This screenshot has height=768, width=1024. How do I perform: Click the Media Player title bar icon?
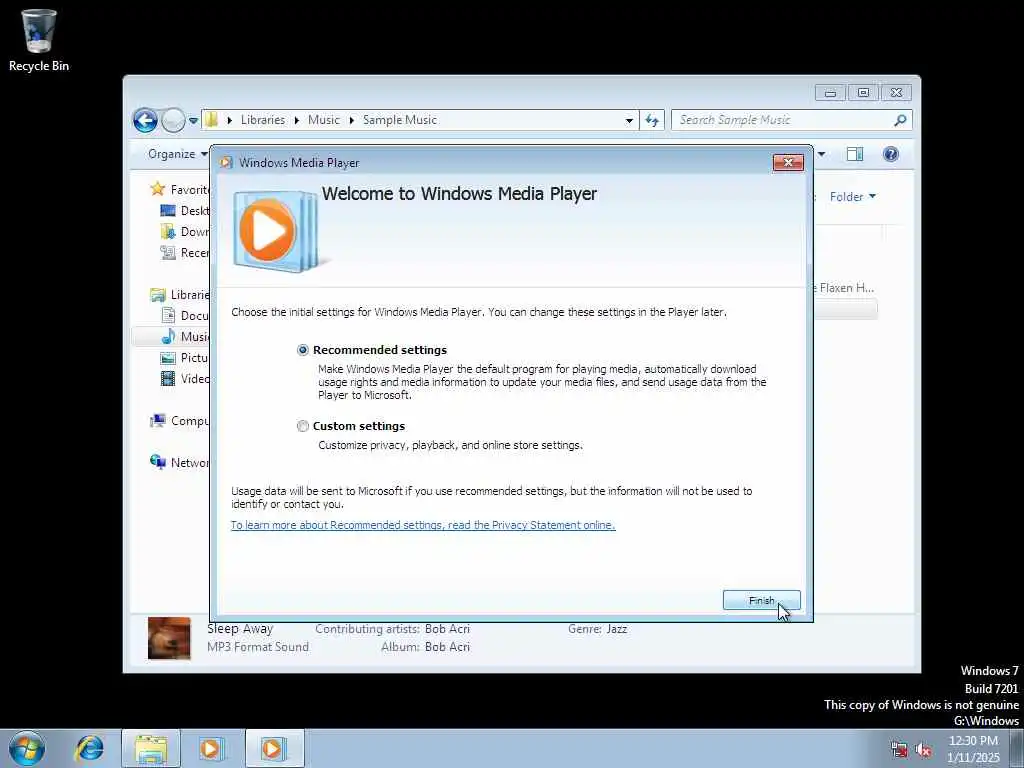click(x=226, y=163)
